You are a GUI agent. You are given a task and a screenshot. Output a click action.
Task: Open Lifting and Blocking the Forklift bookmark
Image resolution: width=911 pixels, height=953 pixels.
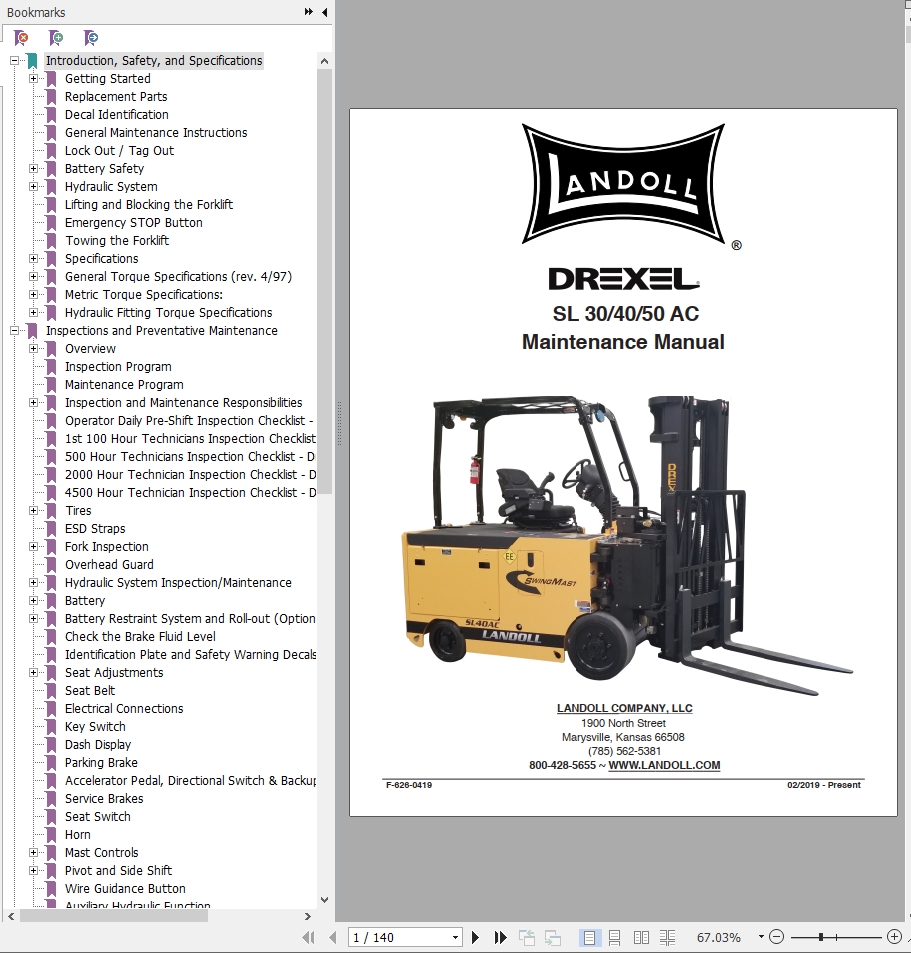coord(149,204)
